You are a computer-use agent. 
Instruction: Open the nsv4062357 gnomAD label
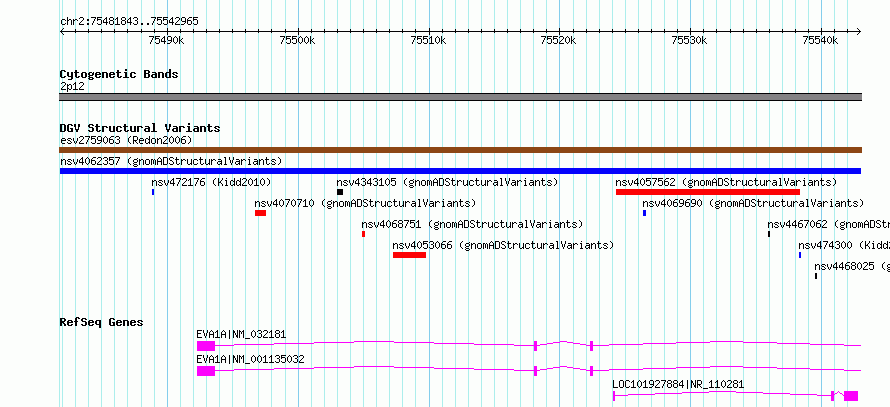coord(171,161)
